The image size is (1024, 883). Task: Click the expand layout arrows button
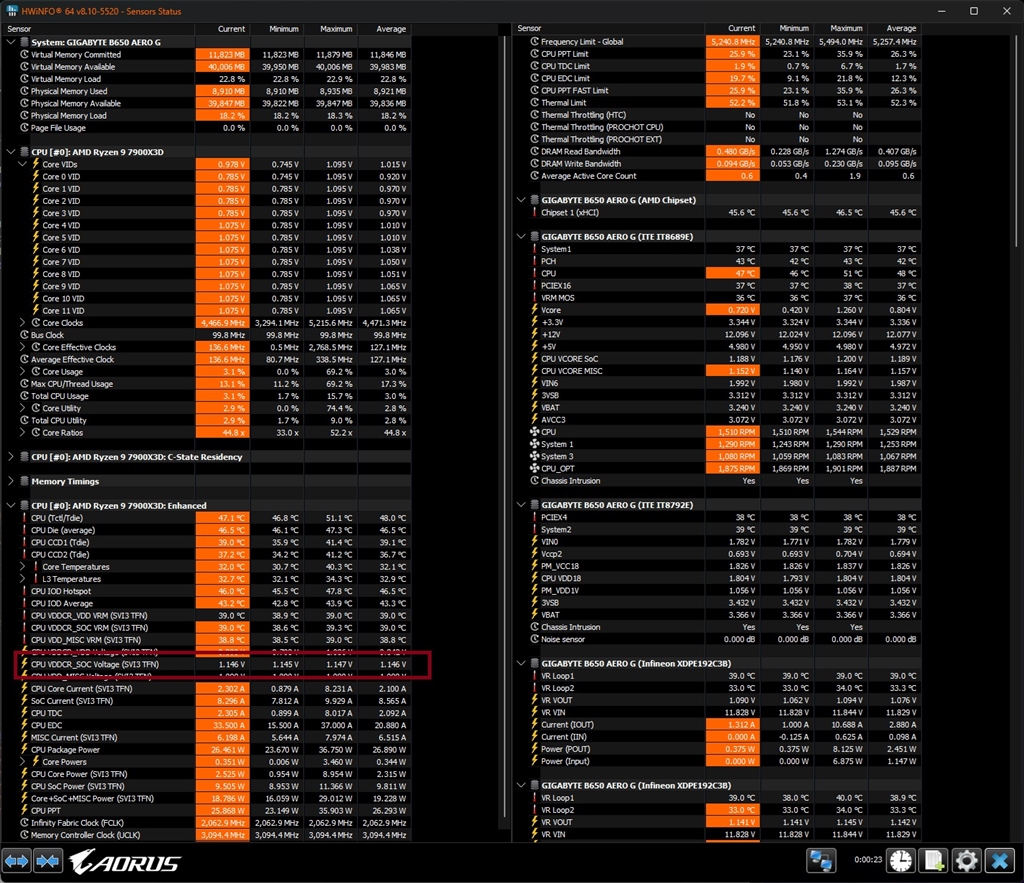click(16, 861)
